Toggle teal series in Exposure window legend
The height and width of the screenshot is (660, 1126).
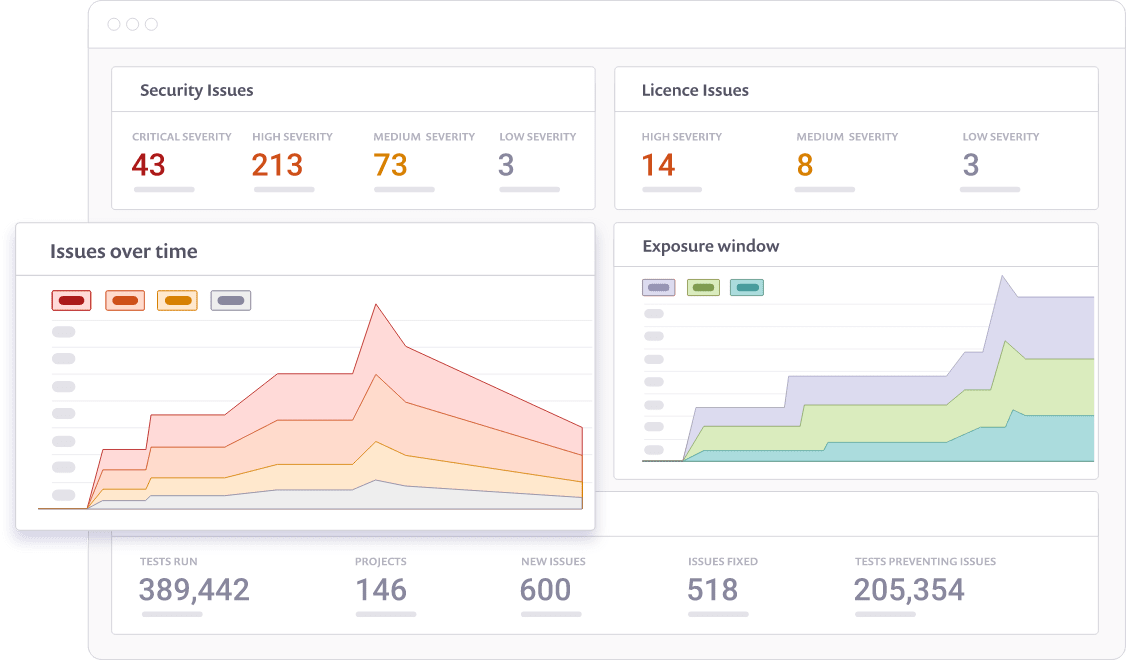point(747,287)
